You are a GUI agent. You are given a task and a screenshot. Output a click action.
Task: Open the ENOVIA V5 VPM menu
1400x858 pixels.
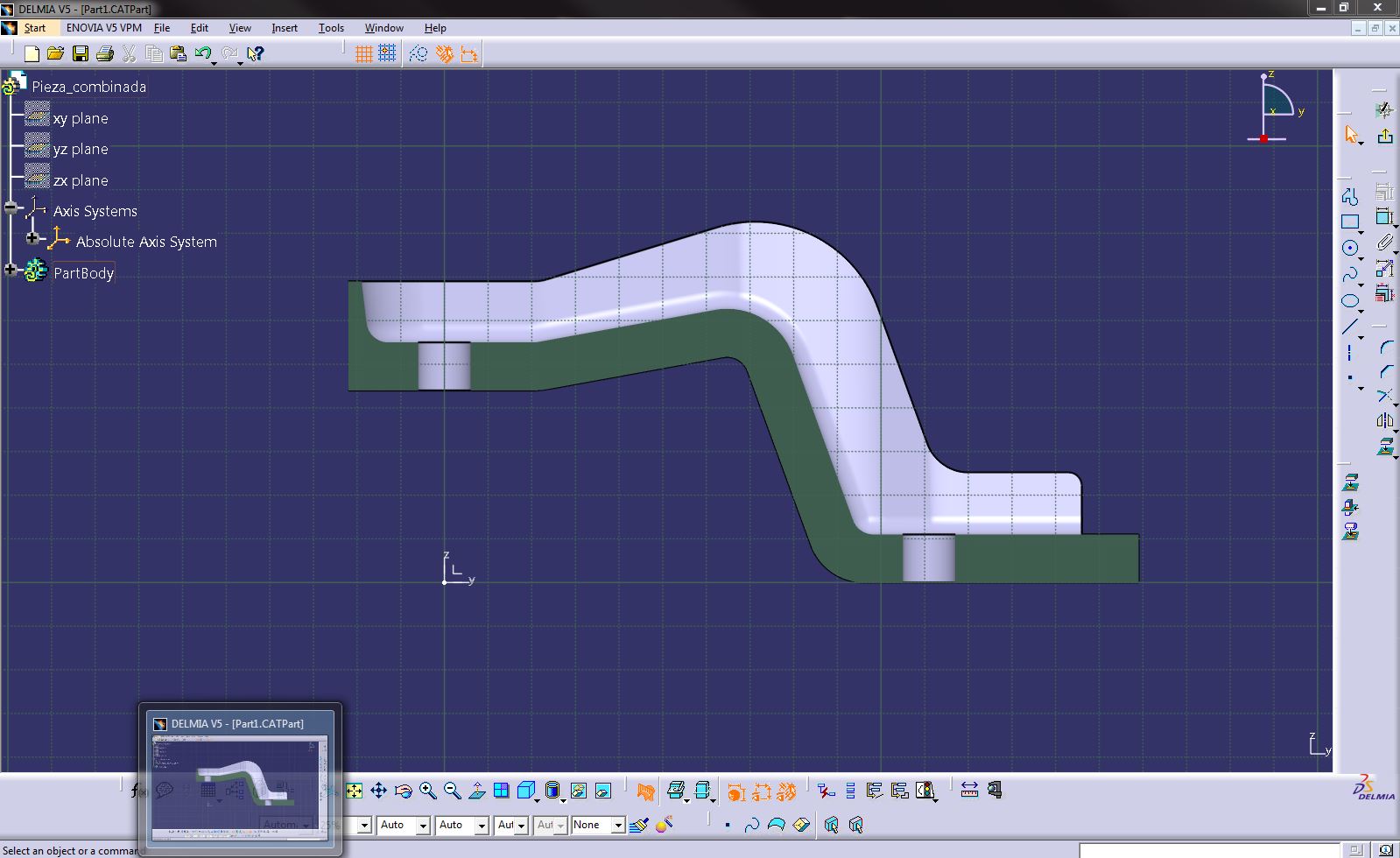coord(103,28)
